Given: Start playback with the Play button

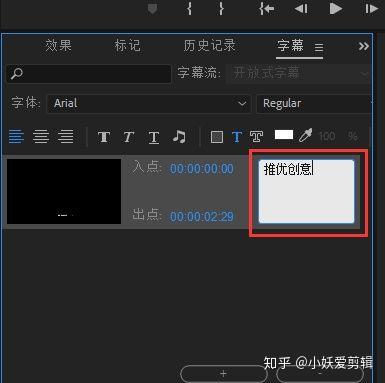Looking at the screenshot, I should click(336, 8).
